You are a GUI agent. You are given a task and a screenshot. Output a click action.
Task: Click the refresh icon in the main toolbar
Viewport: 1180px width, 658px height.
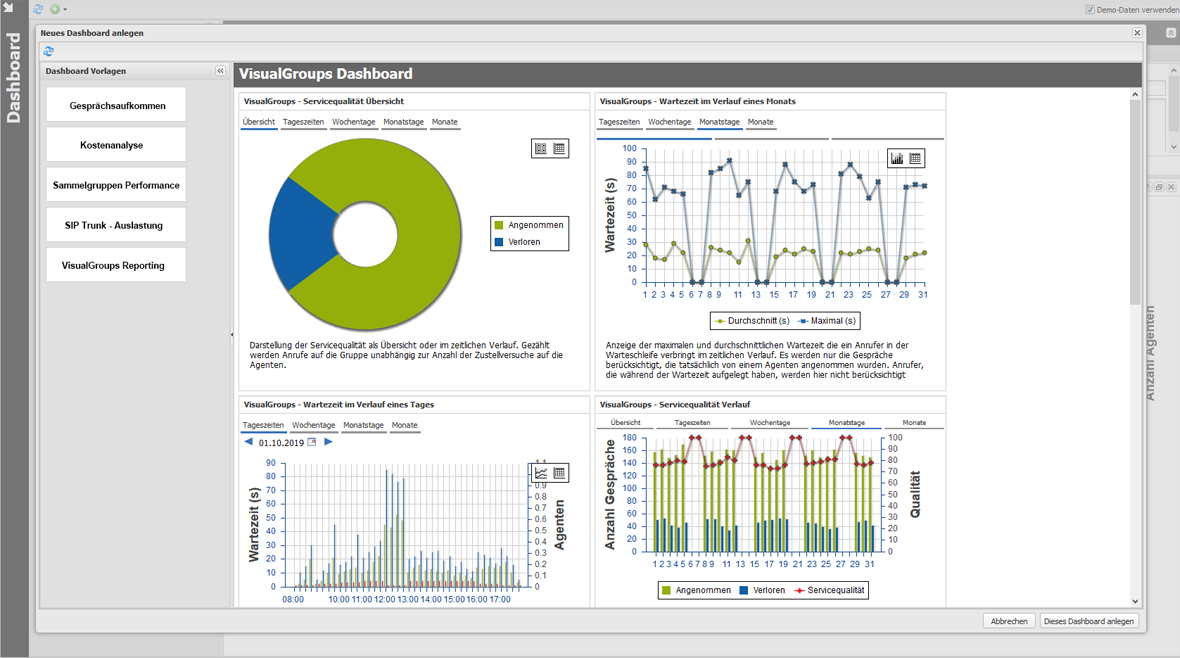point(38,9)
